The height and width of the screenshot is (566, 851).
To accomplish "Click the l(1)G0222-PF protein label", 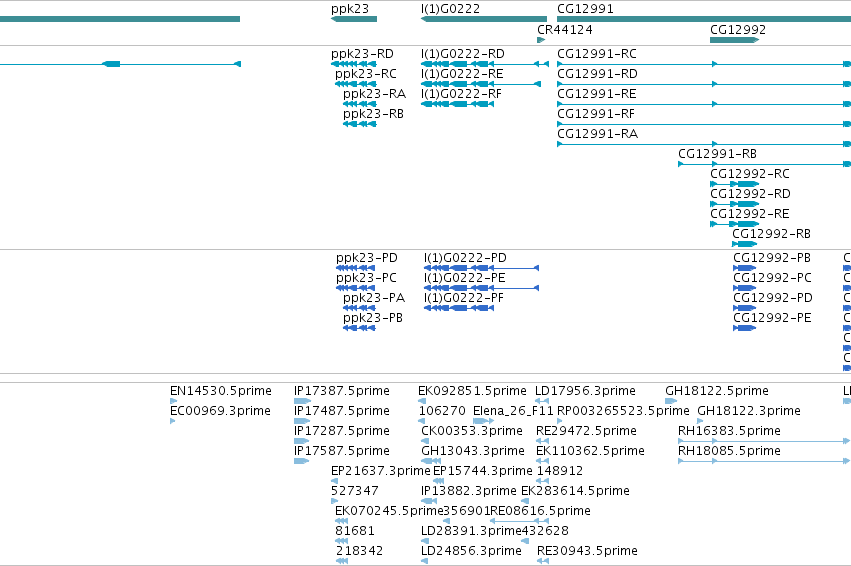I will [464, 298].
